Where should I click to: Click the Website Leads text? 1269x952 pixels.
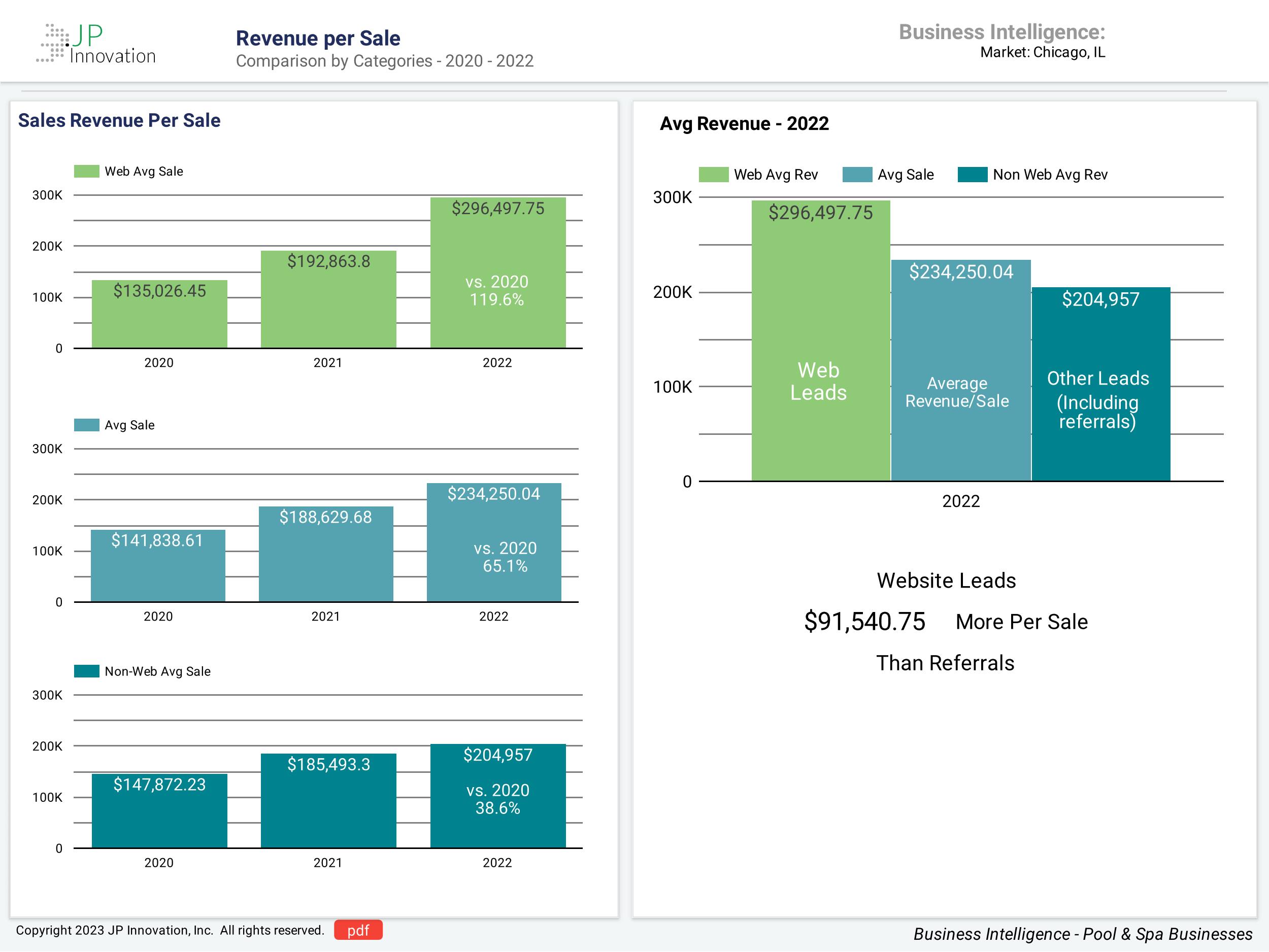[946, 581]
